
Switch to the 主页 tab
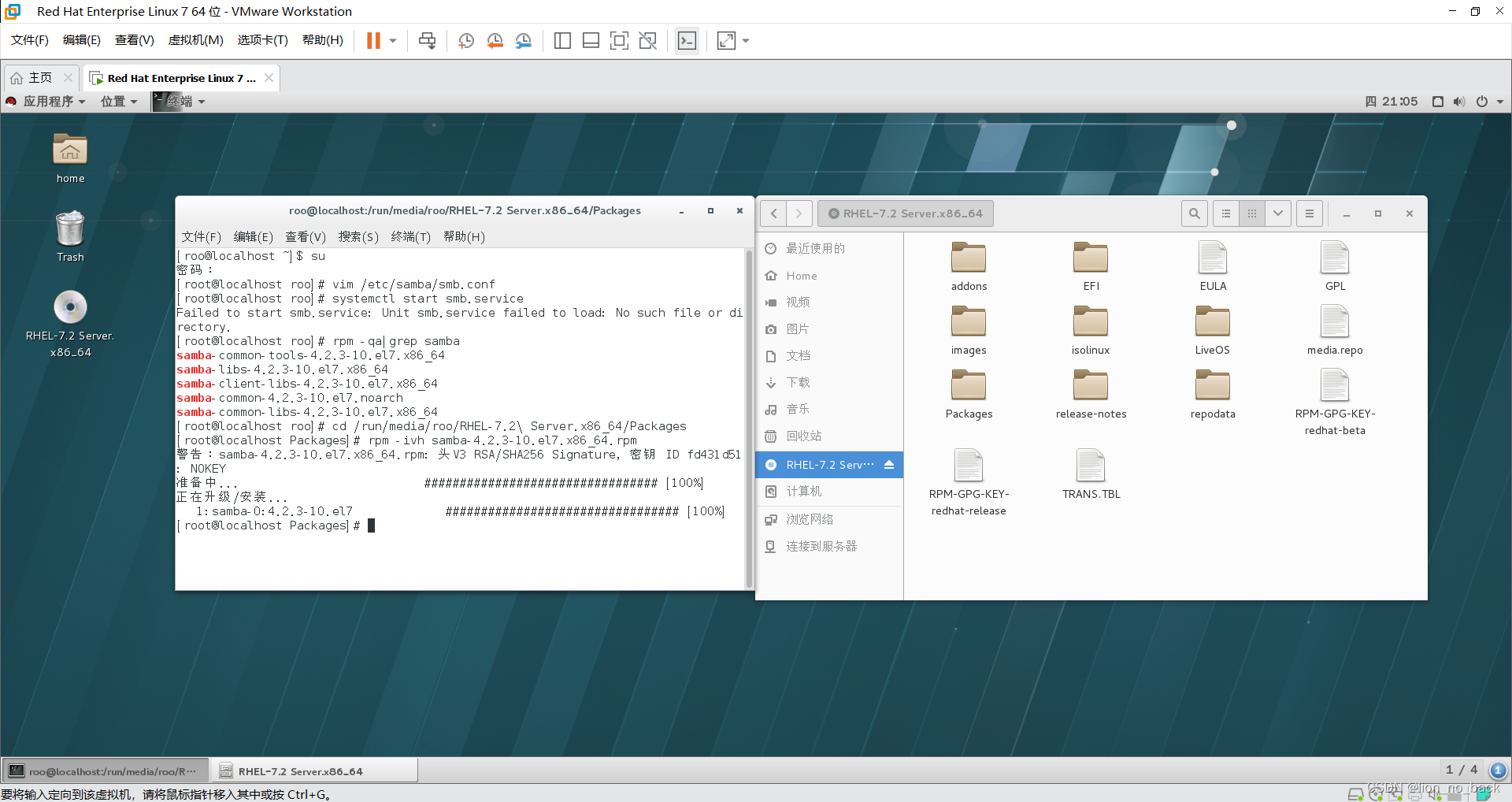click(40, 78)
